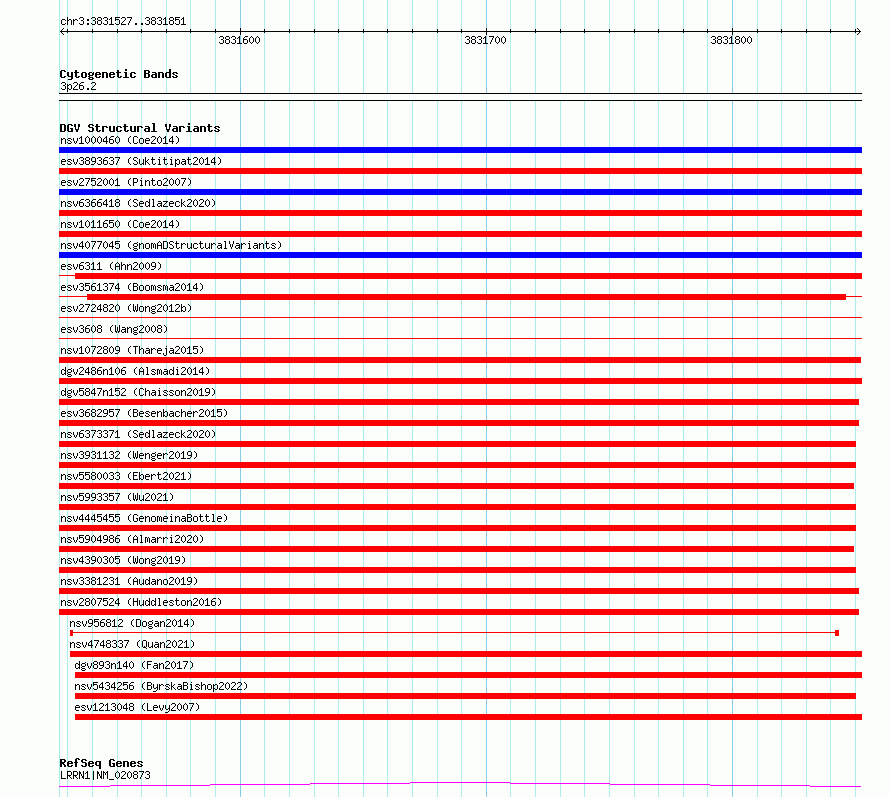Screen dimensions: 890x797
Task: Open esv6311 (Ahn2009) variant label
Action: point(111,266)
